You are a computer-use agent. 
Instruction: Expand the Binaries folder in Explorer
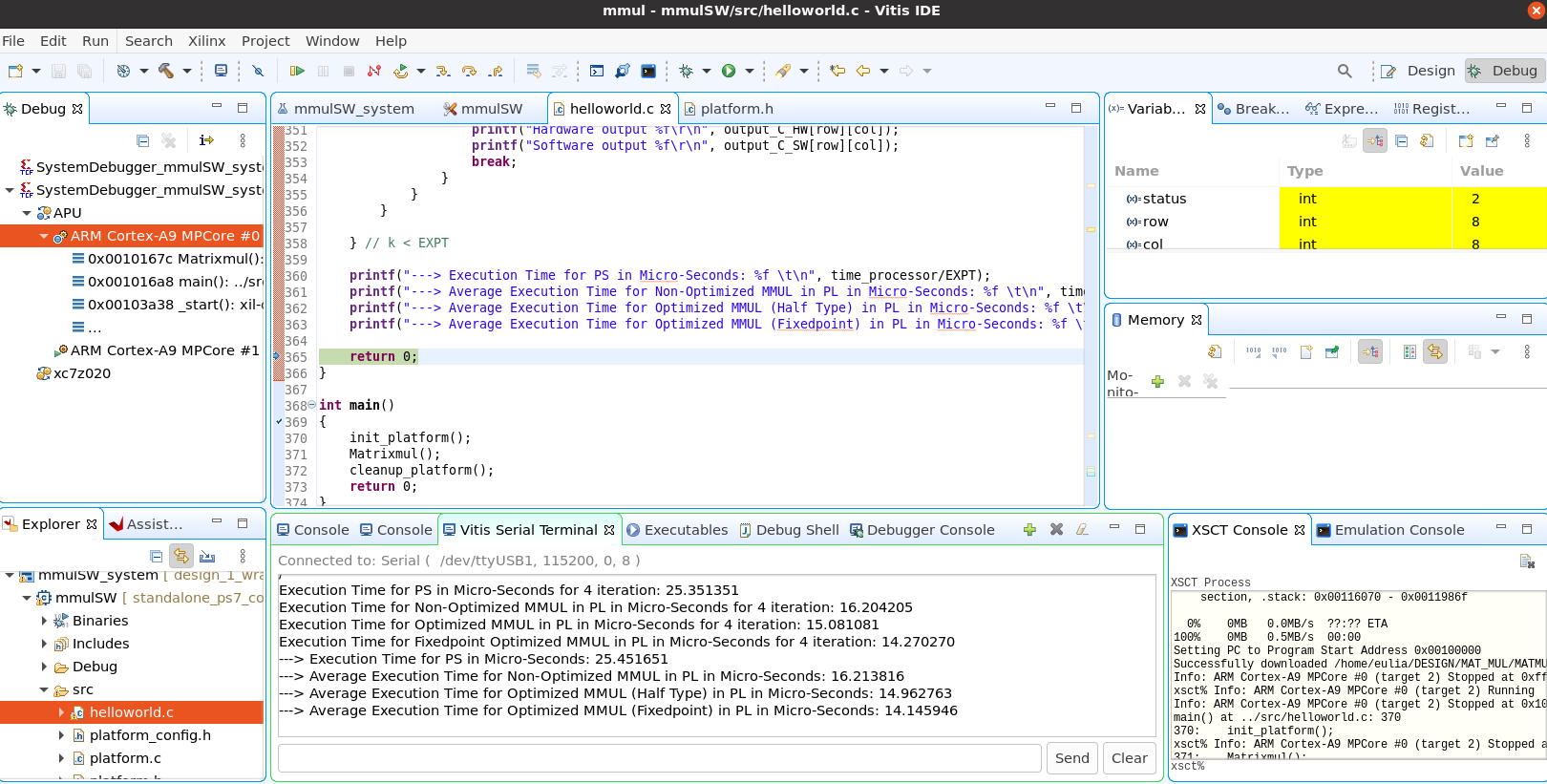(44, 621)
